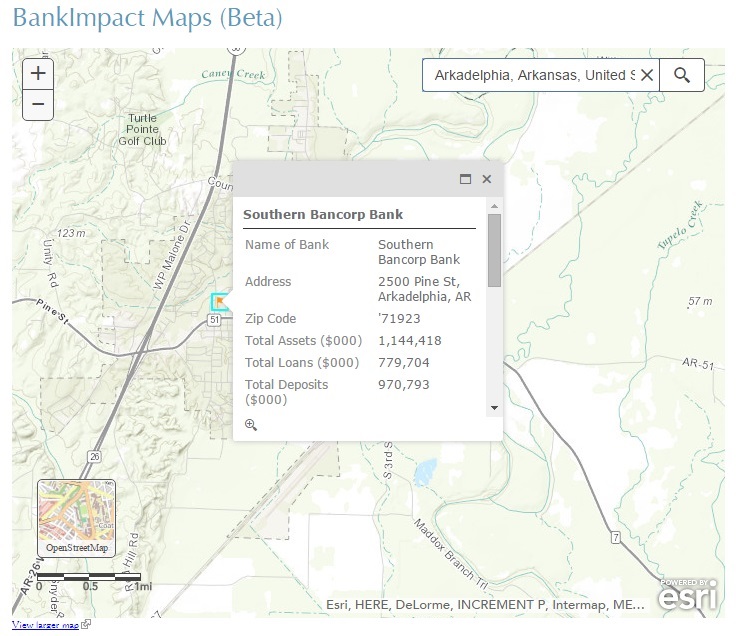Click the WP Malone Dr label
Image resolution: width=736 pixels, height=636 pixels.
(x=172, y=254)
